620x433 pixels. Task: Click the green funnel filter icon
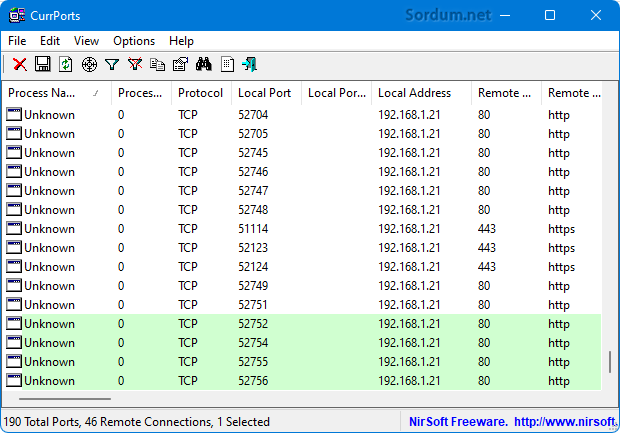pos(112,64)
